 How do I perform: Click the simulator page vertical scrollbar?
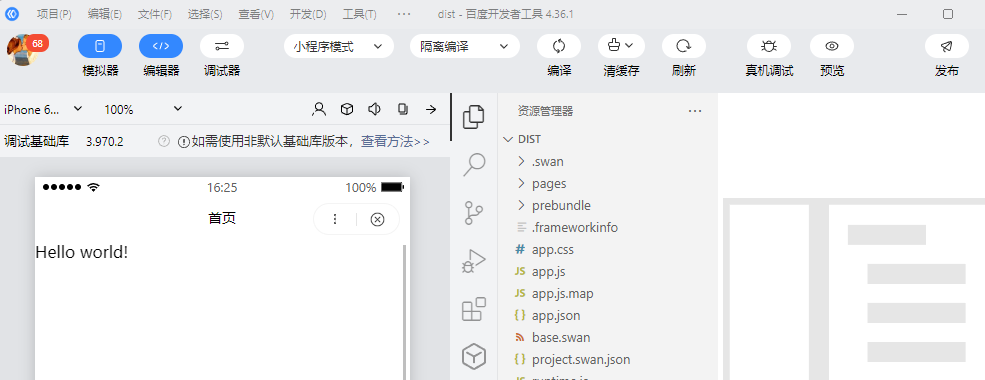(x=405, y=312)
